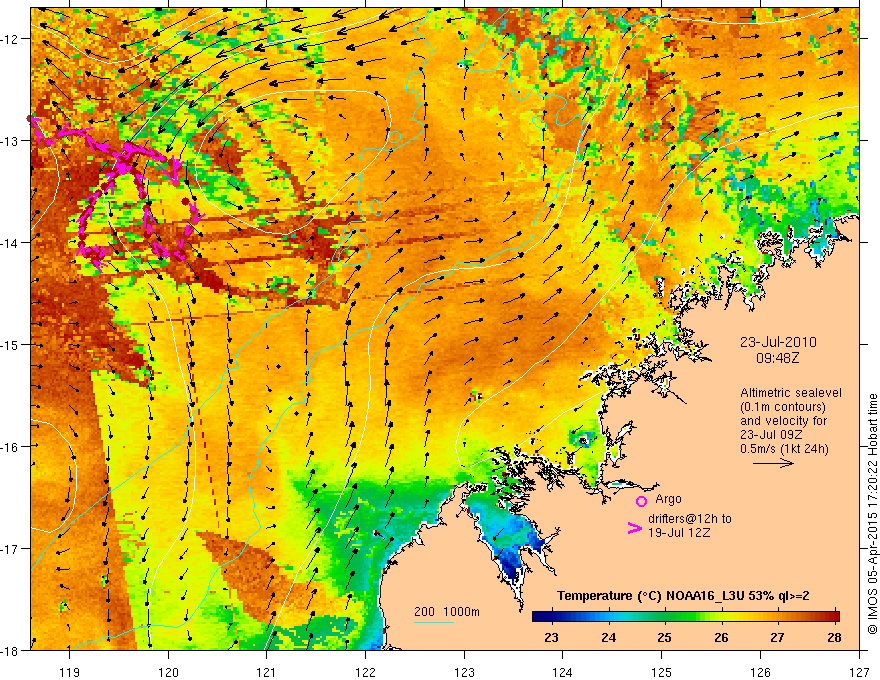
Task: Click color bar label 27
Action: click(777, 637)
